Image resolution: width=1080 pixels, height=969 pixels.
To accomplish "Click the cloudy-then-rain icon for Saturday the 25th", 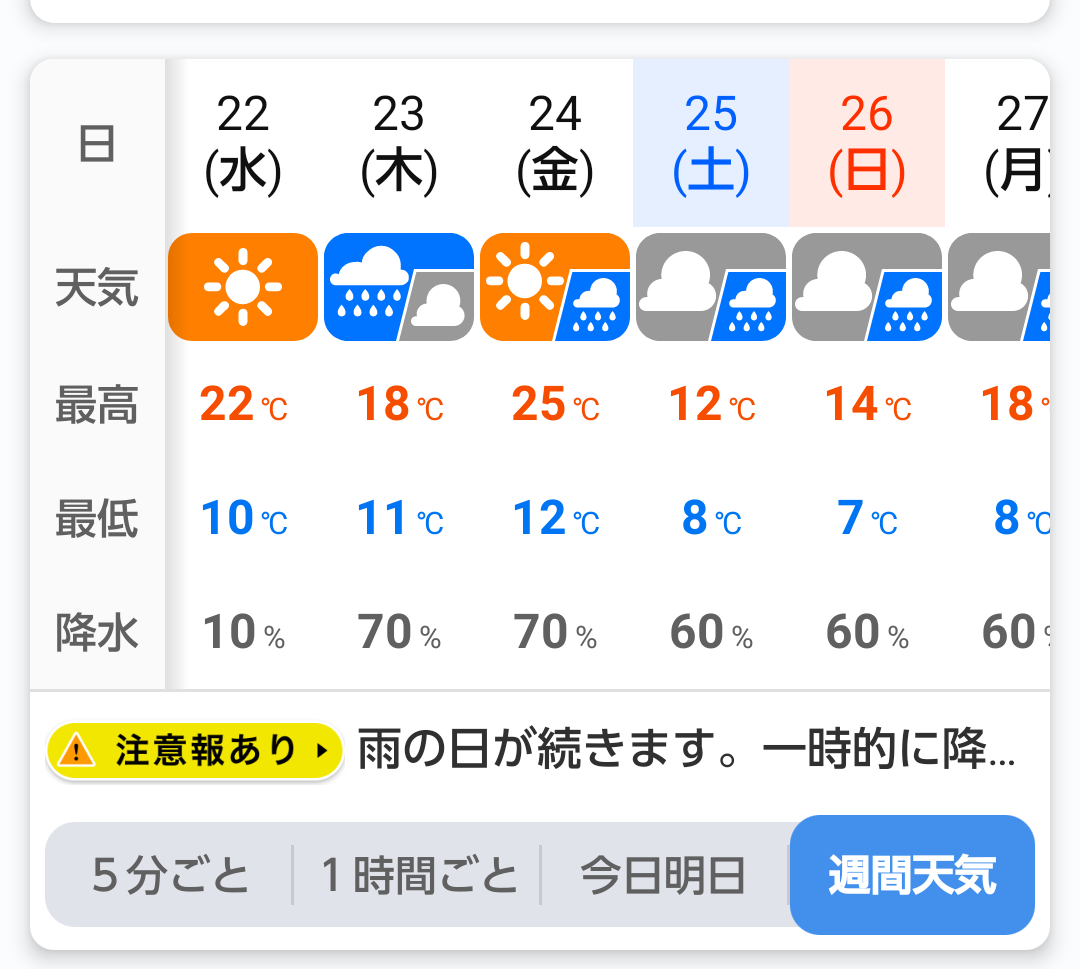I will pyautogui.click(x=711, y=286).
